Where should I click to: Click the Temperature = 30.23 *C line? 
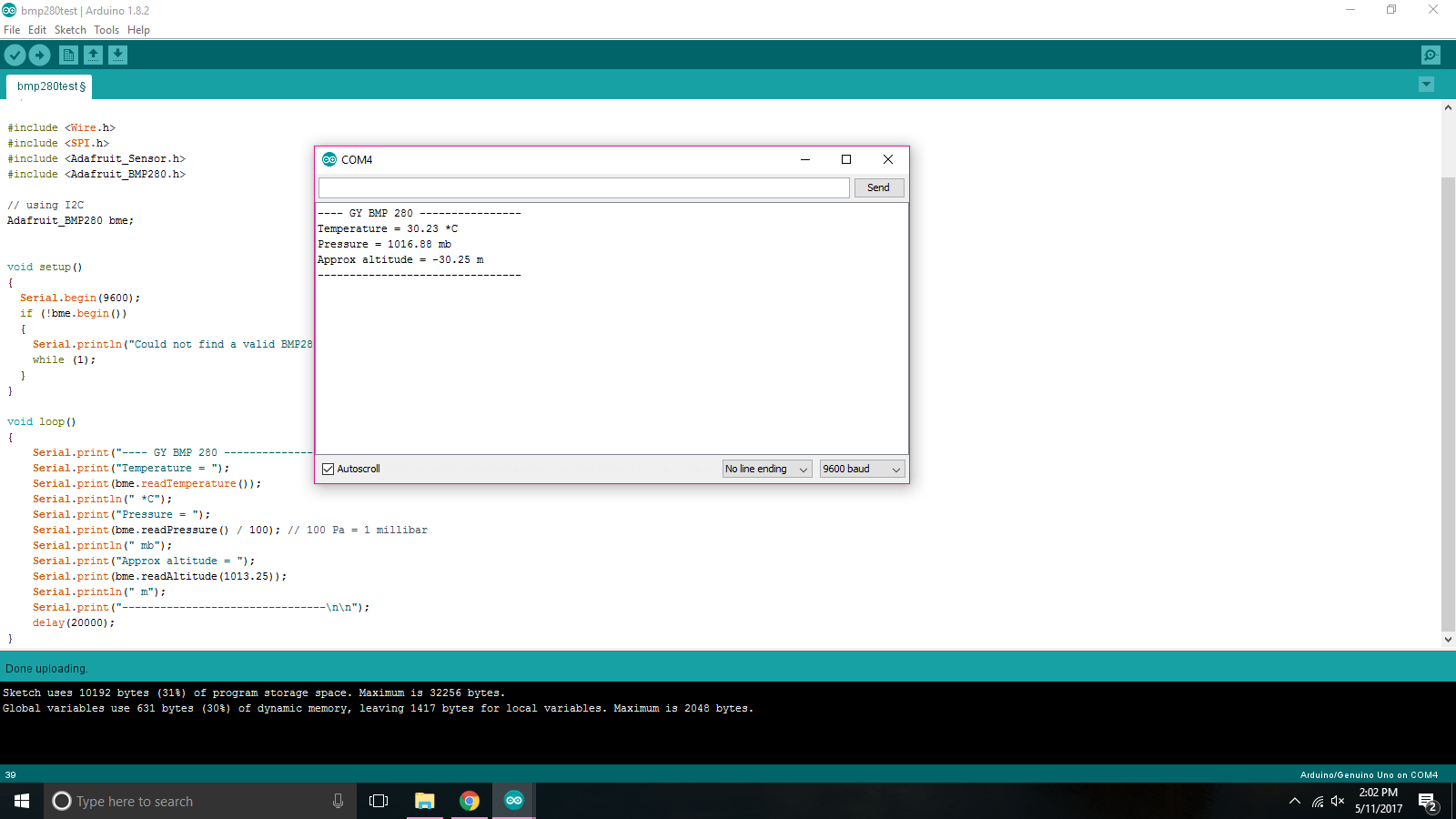[388, 229]
